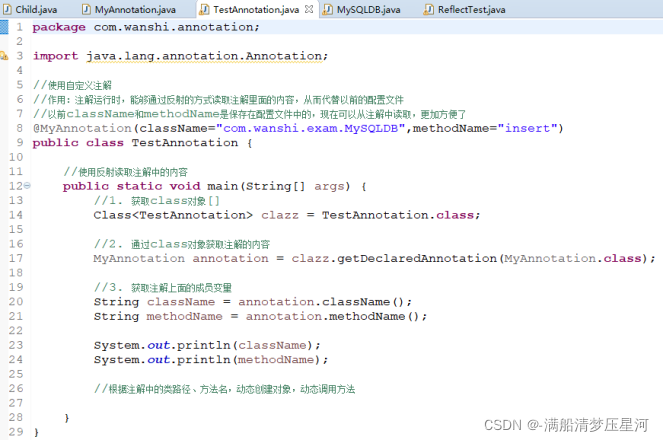Click the class name TestAnnotation on line 9
The width and height of the screenshot is (664, 441).
pos(185,143)
